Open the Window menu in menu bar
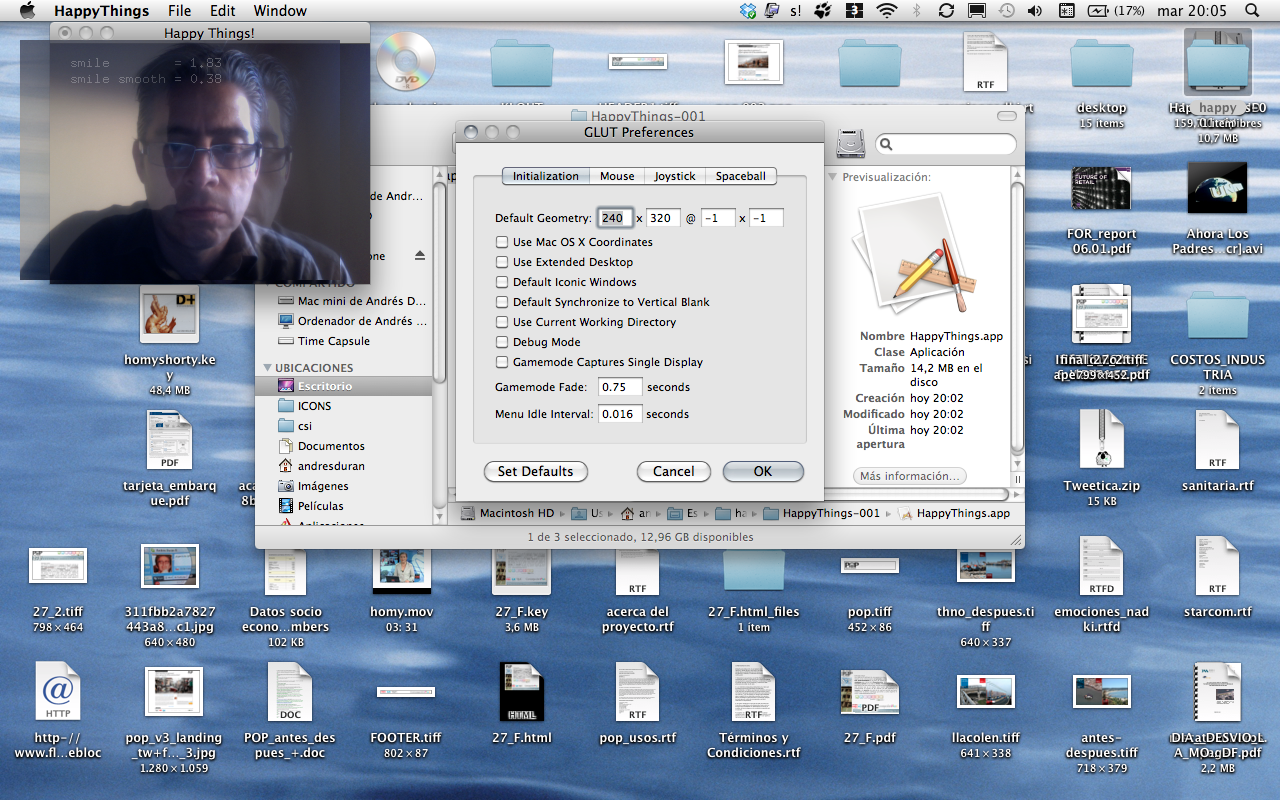The image size is (1280, 800). pyautogui.click(x=280, y=11)
